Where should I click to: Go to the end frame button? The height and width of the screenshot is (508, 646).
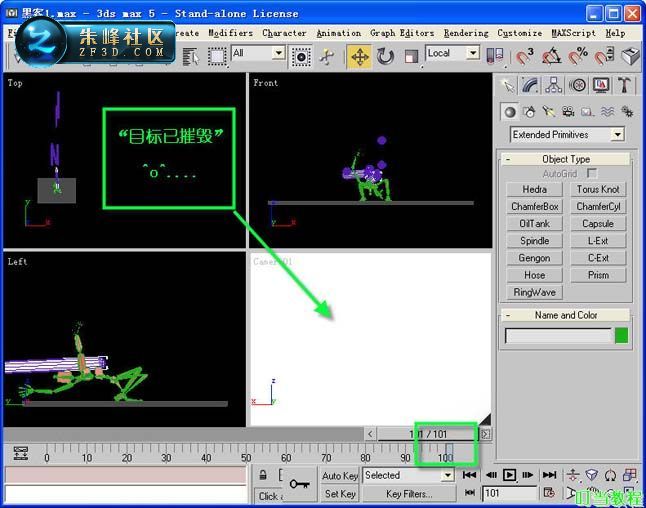coord(549,475)
